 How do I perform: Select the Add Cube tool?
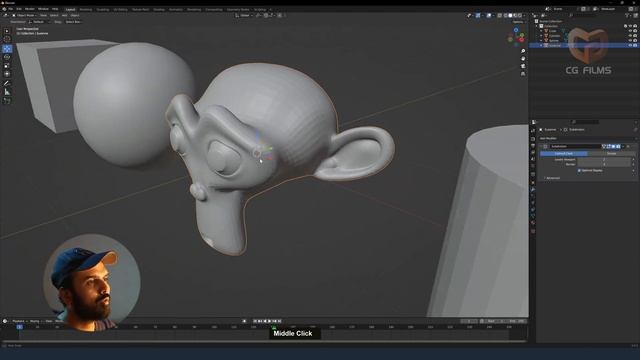coord(7,100)
